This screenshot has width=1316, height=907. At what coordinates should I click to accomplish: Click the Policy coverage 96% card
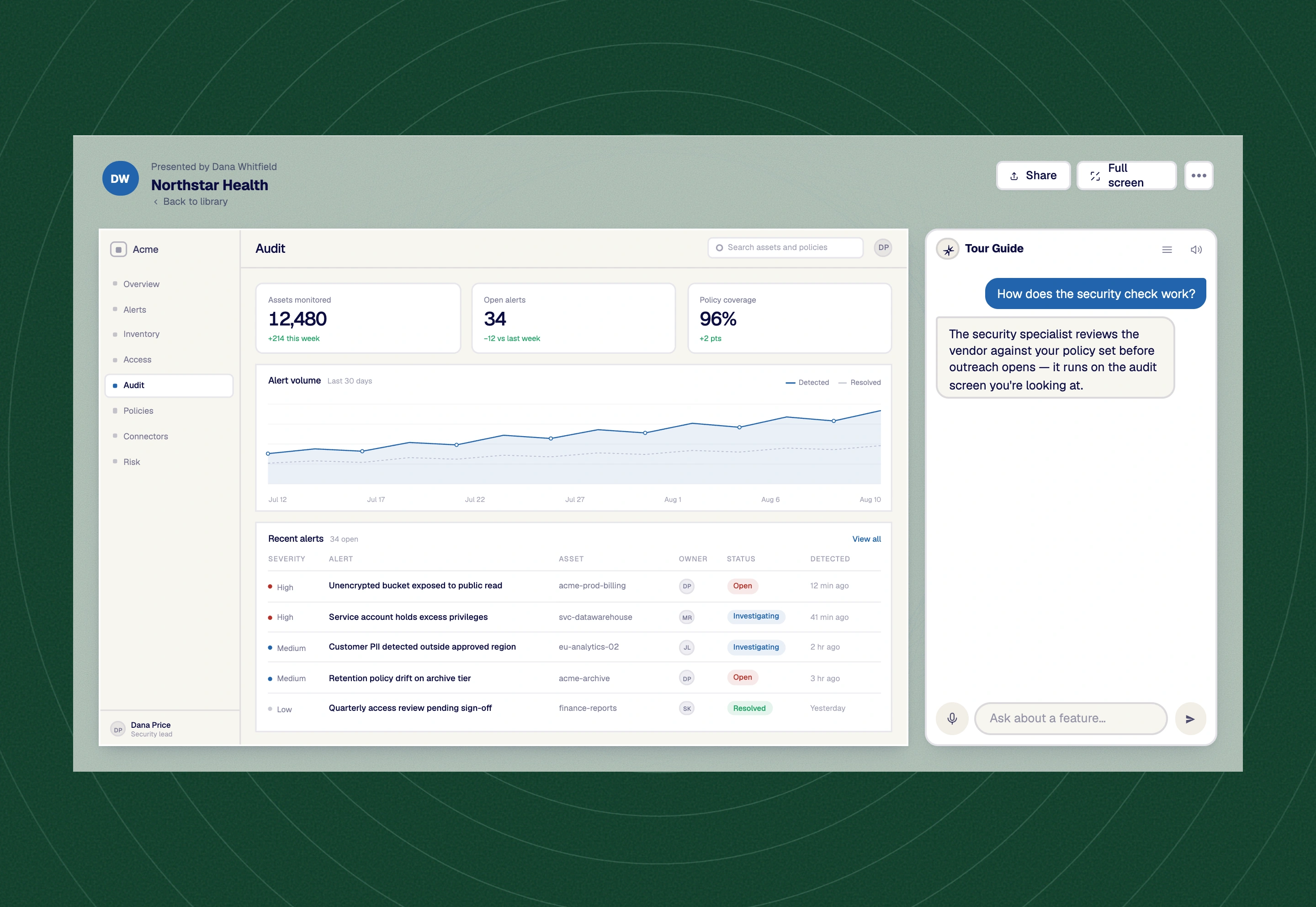(x=790, y=318)
